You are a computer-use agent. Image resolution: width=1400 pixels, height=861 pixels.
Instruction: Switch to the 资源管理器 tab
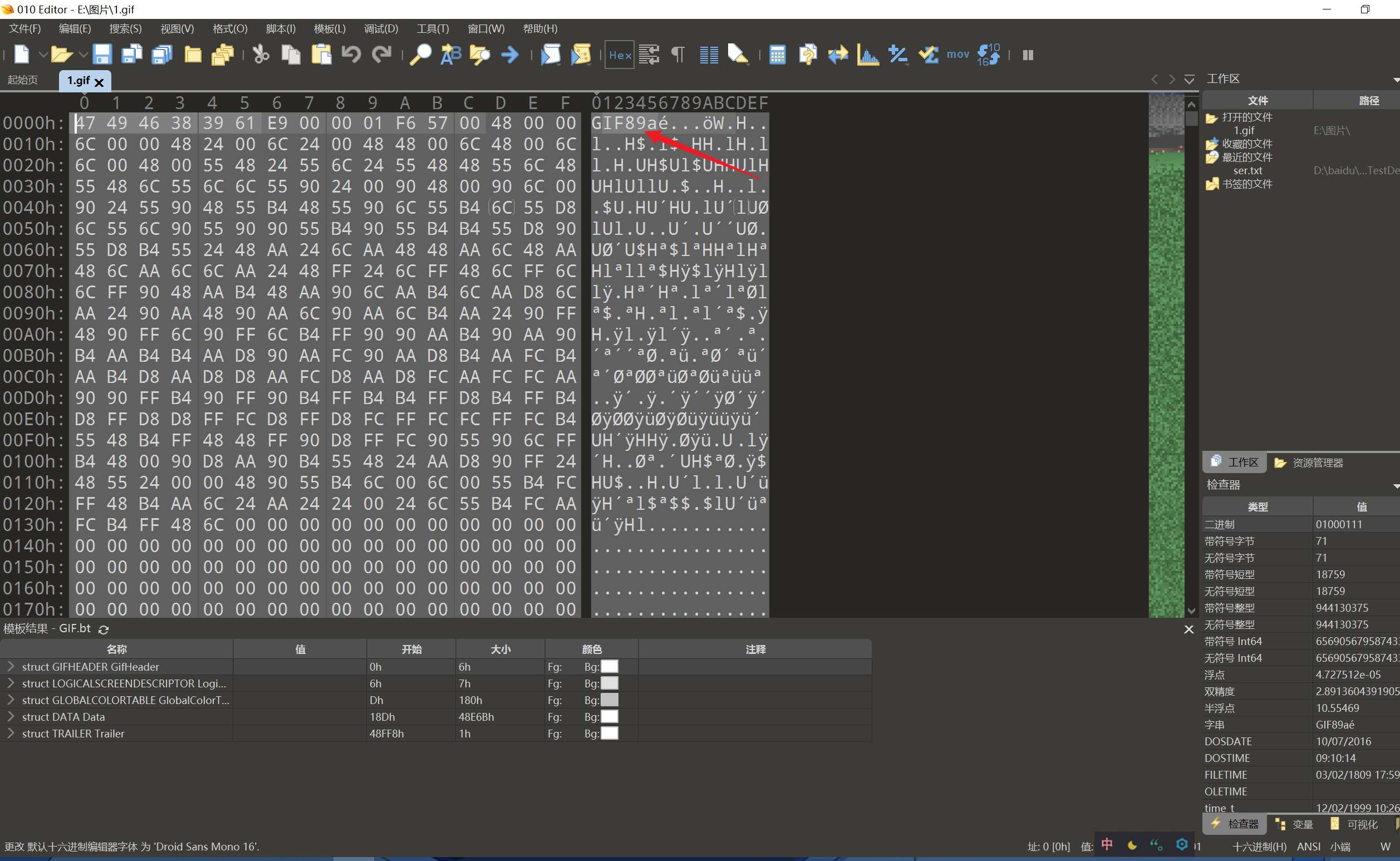[x=1309, y=463]
